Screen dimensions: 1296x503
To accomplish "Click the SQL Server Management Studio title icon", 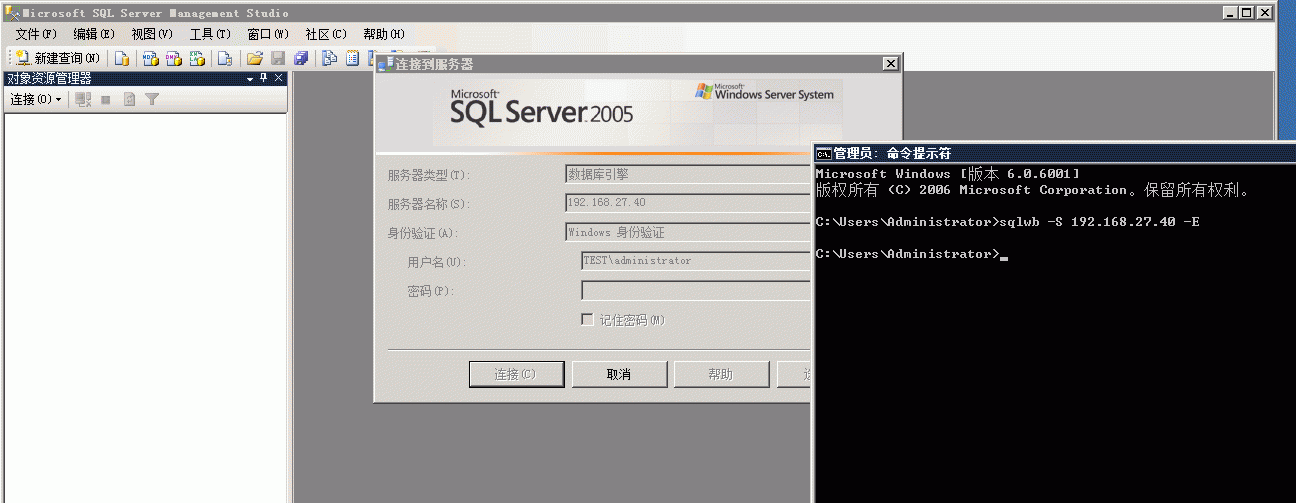I will 11,13.
